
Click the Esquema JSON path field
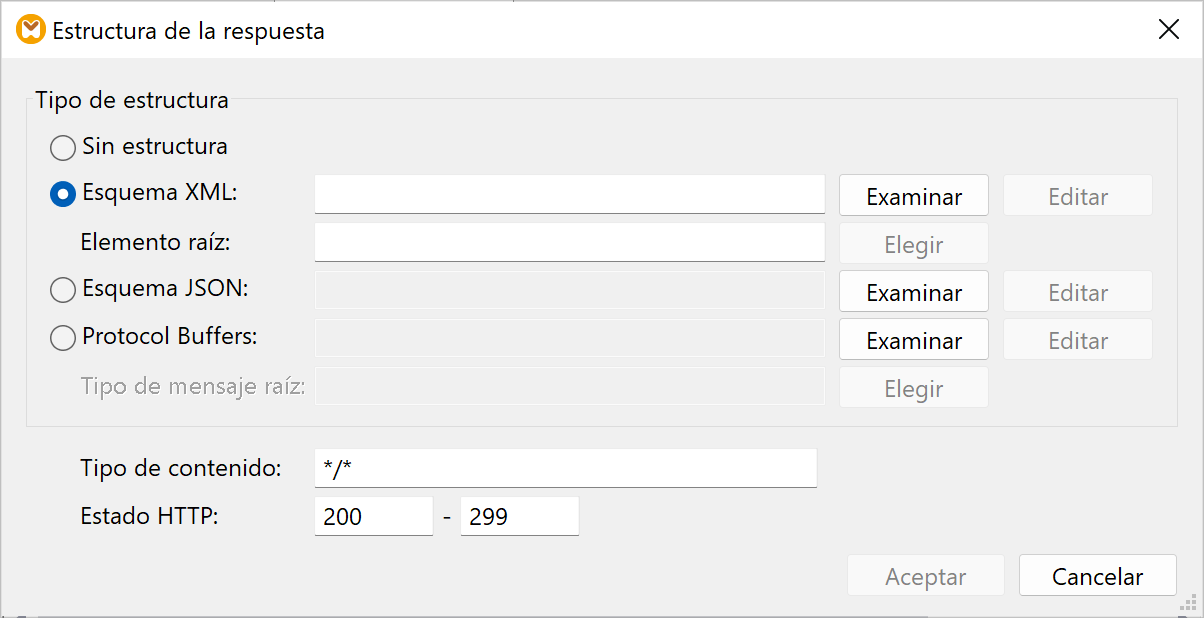(x=569, y=290)
